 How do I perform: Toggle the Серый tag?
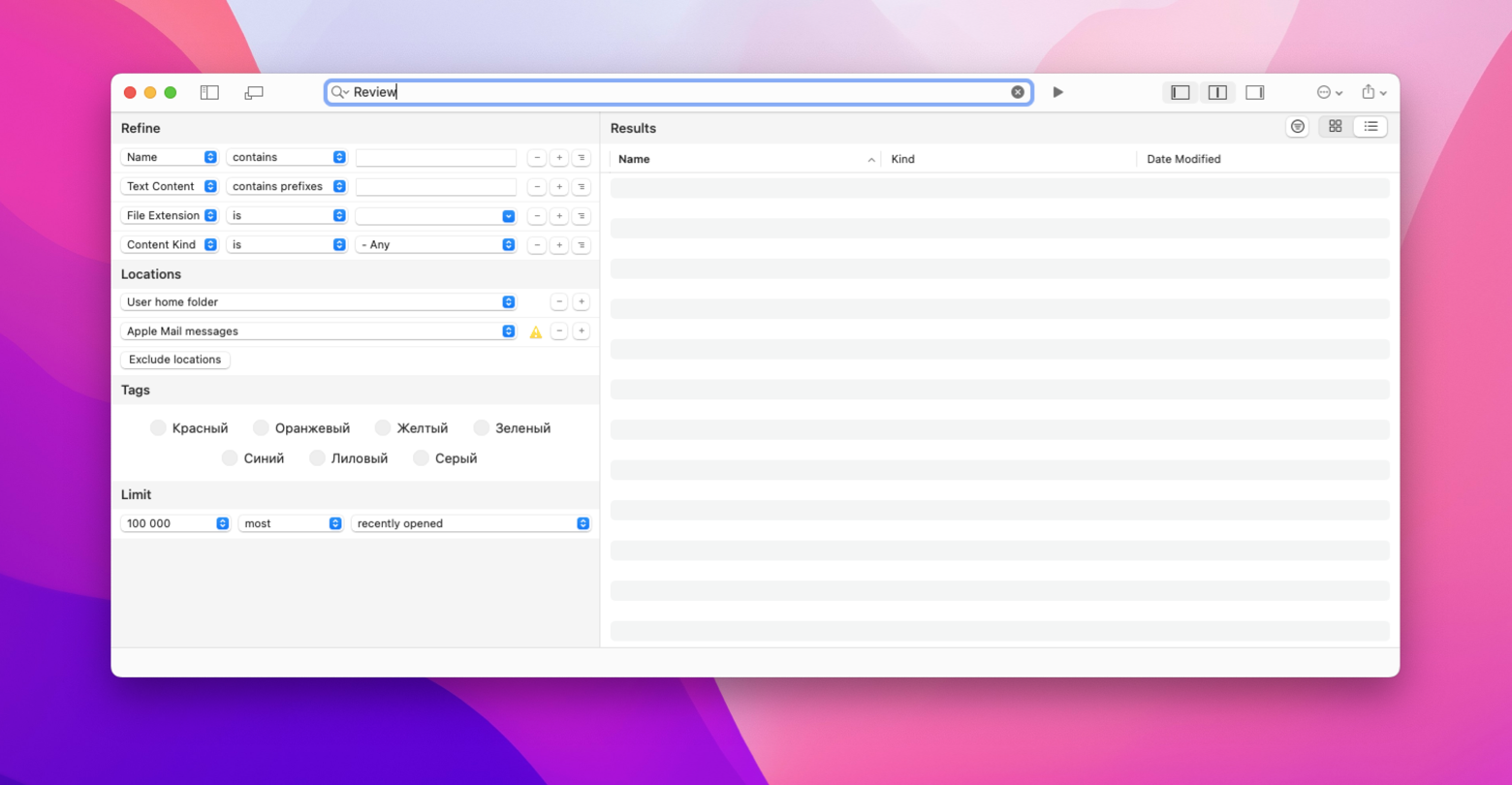(445, 457)
